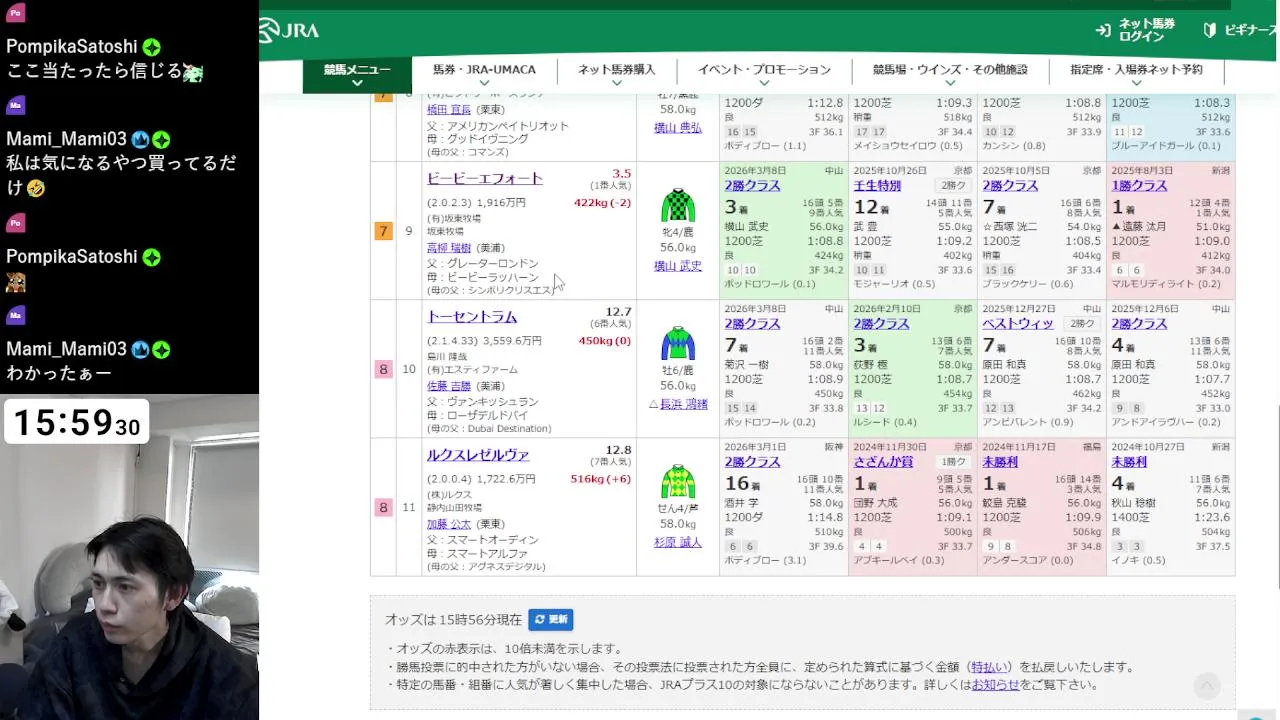This screenshot has height=720, width=1280.
Task: Open horse トーセントラム's page
Action: tap(472, 316)
